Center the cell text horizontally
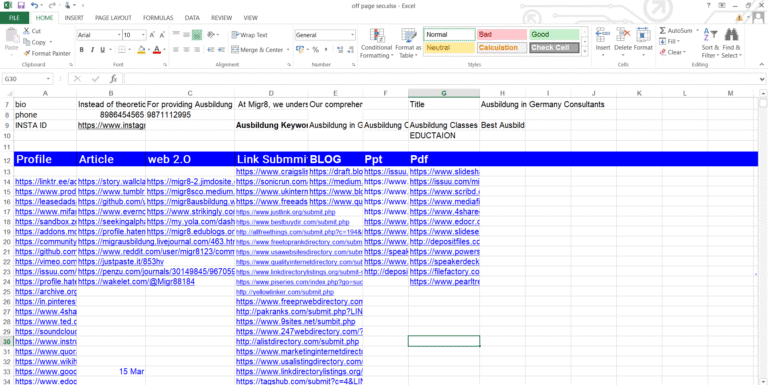 186,49
